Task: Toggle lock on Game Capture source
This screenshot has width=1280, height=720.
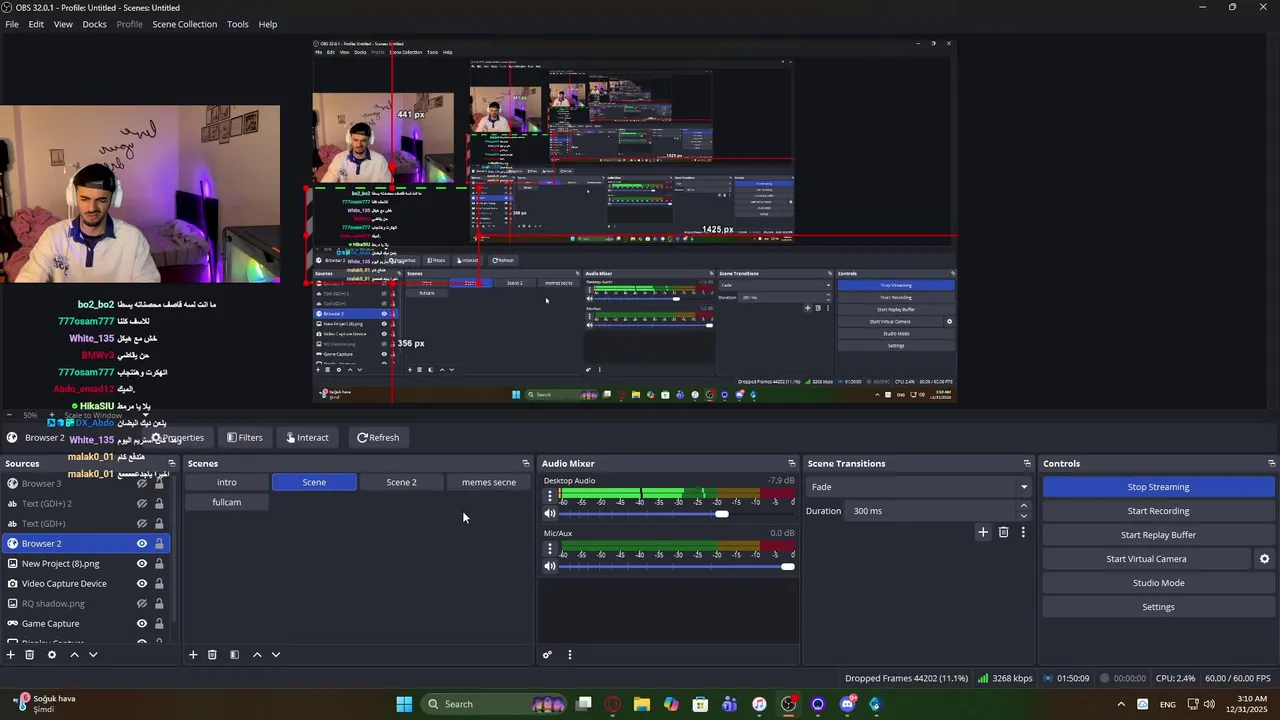Action: click(x=159, y=624)
